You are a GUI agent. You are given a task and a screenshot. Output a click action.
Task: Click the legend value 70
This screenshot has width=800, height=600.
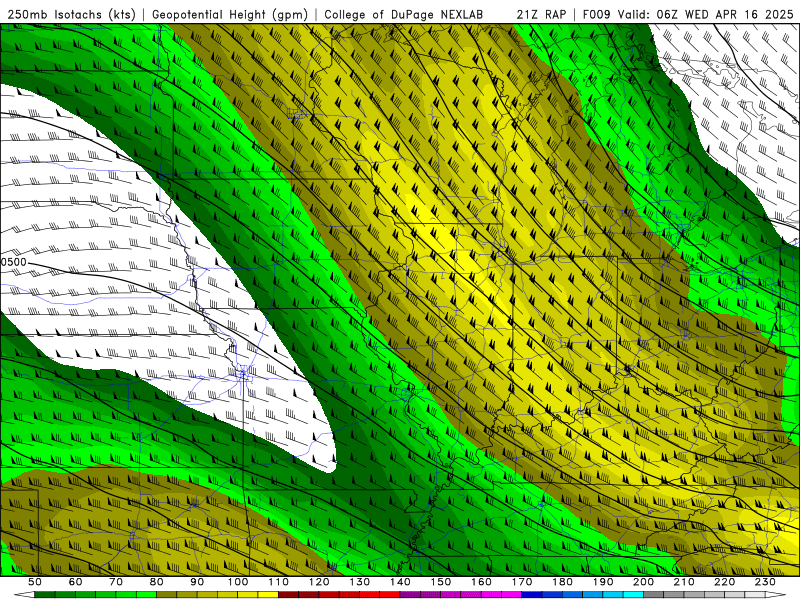point(116,582)
